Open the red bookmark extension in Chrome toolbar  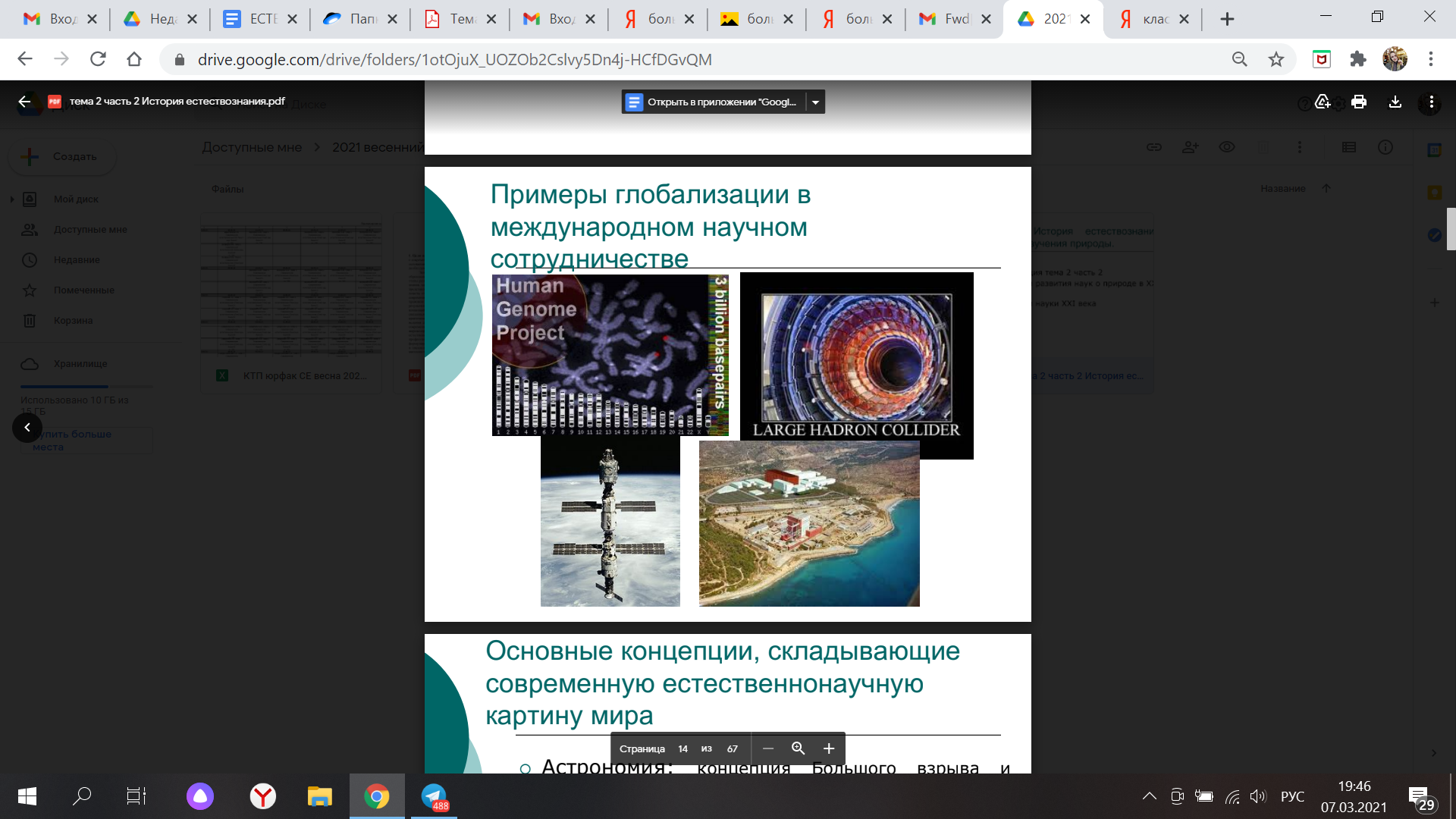[1322, 59]
